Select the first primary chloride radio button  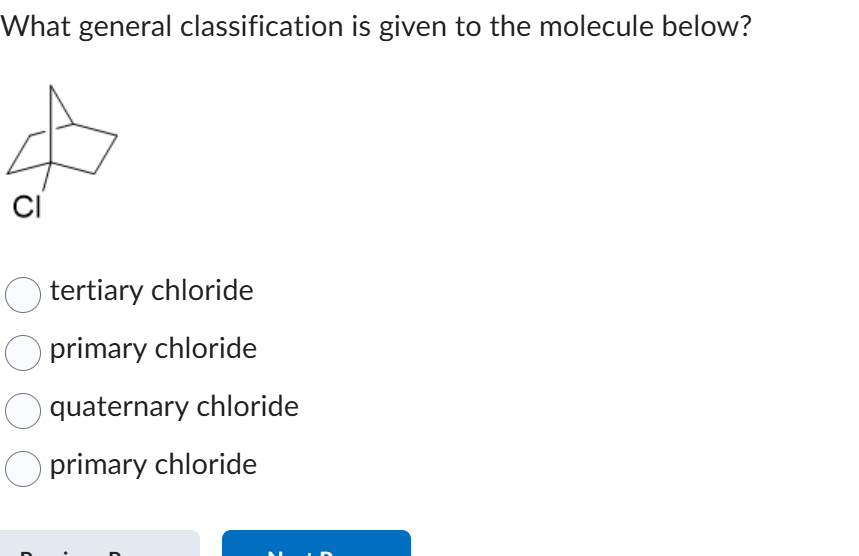(23, 351)
